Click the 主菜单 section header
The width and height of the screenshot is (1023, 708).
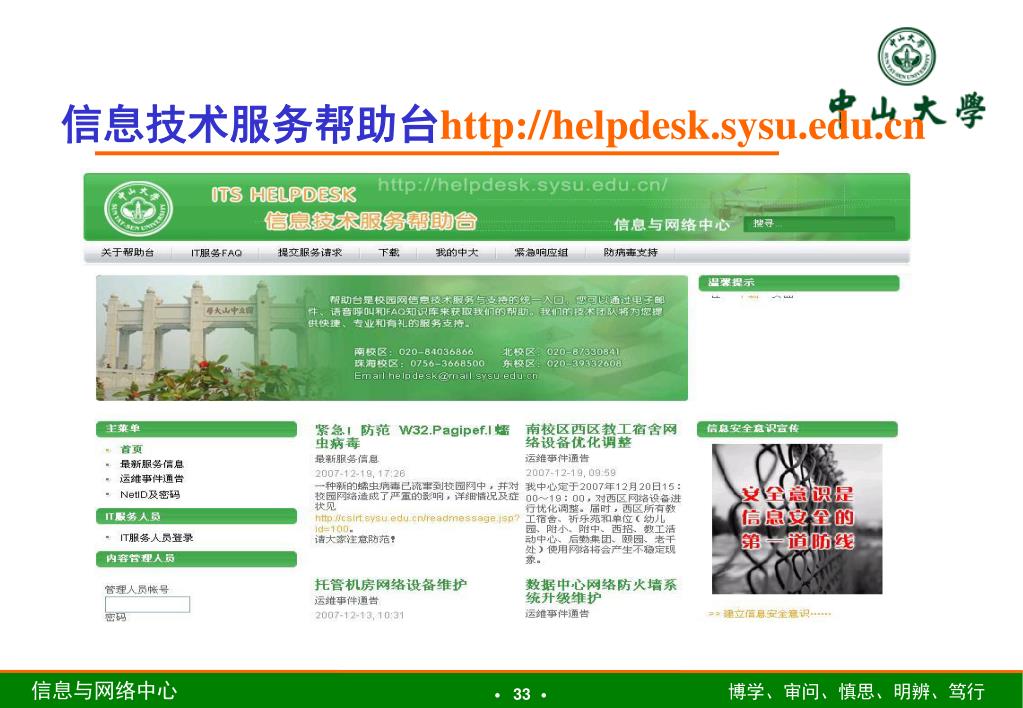click(196, 429)
